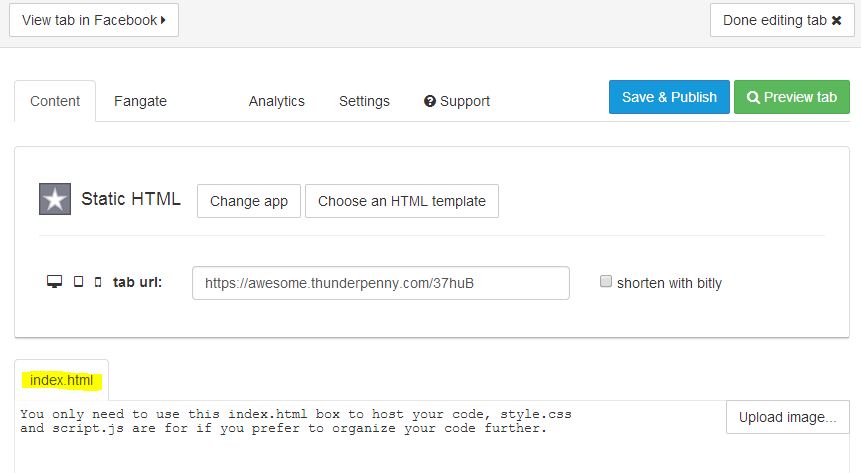
Task: Click the Upload image button
Action: click(787, 417)
